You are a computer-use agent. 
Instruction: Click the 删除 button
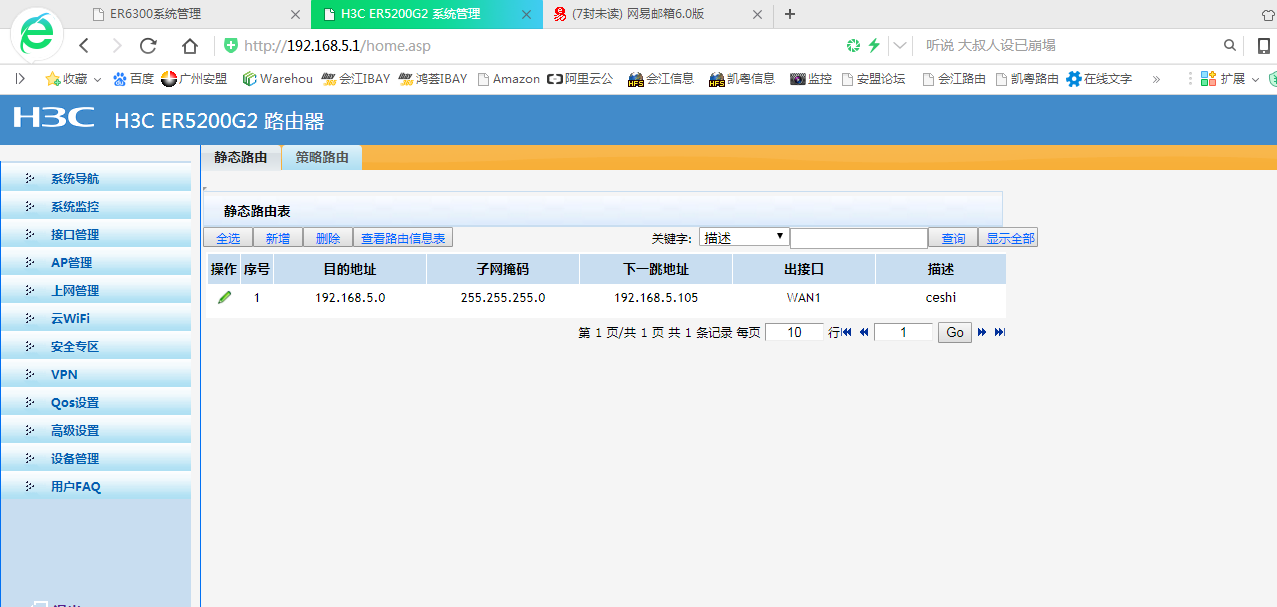point(328,238)
